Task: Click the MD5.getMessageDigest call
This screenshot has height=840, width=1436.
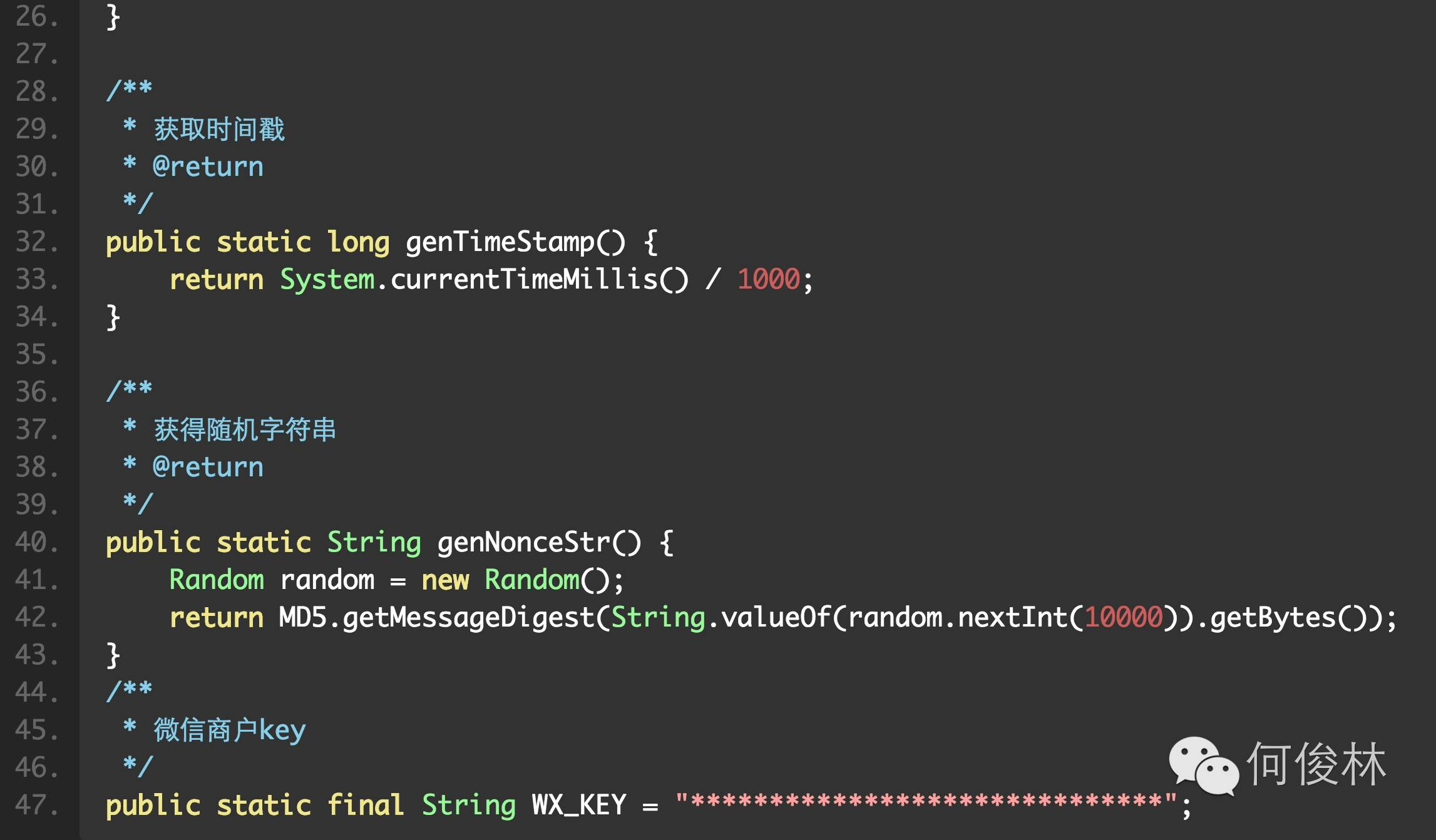Action: click(436, 618)
